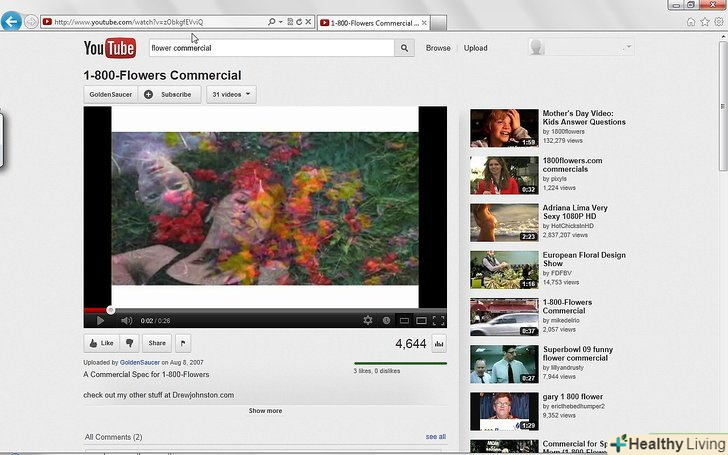Image resolution: width=728 pixels, height=455 pixels.
Task: Open the Upload link
Action: tap(475, 48)
